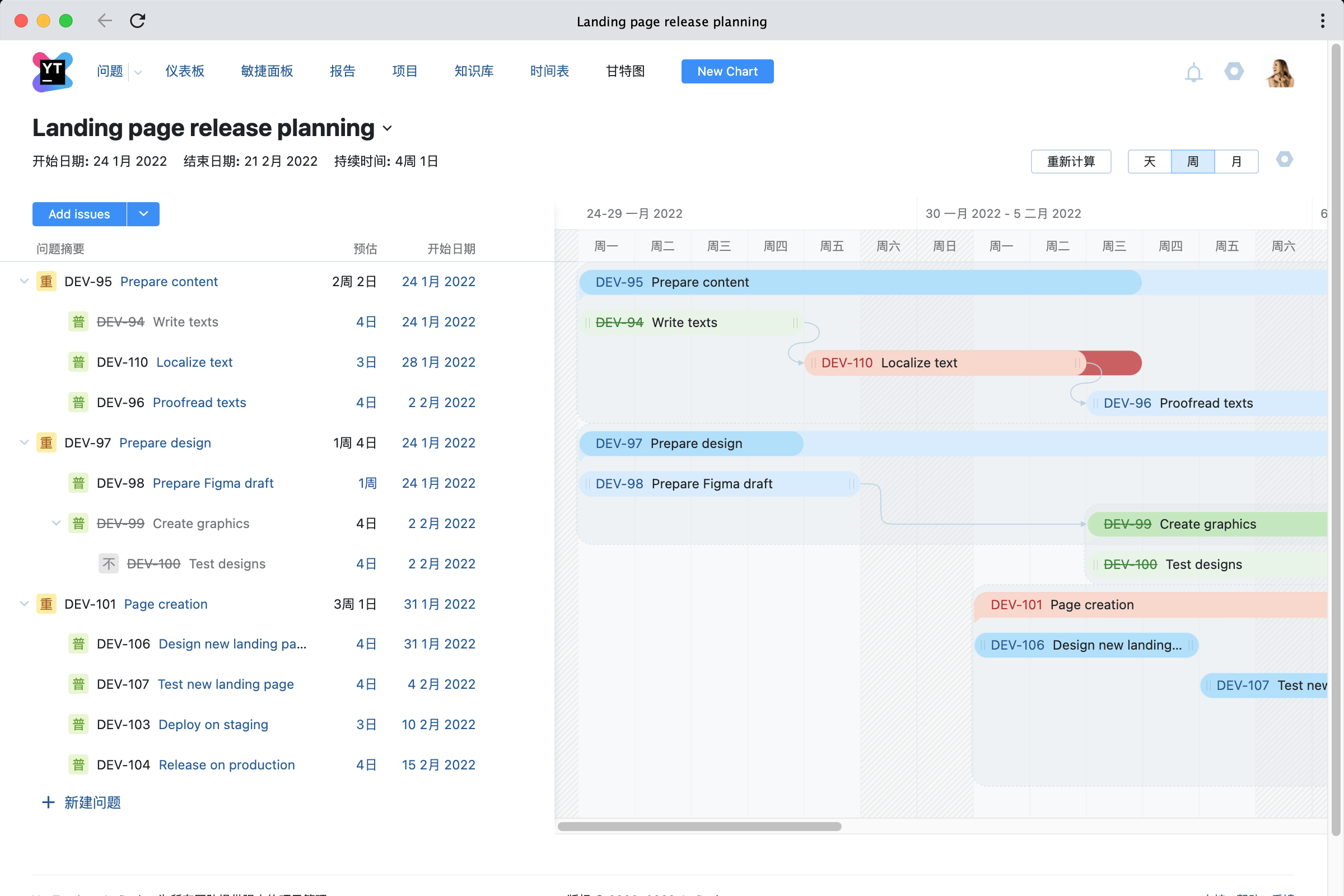Image resolution: width=1344 pixels, height=896 pixels.
Task: Expand the chart title dropdown chevron
Action: pyautogui.click(x=388, y=129)
